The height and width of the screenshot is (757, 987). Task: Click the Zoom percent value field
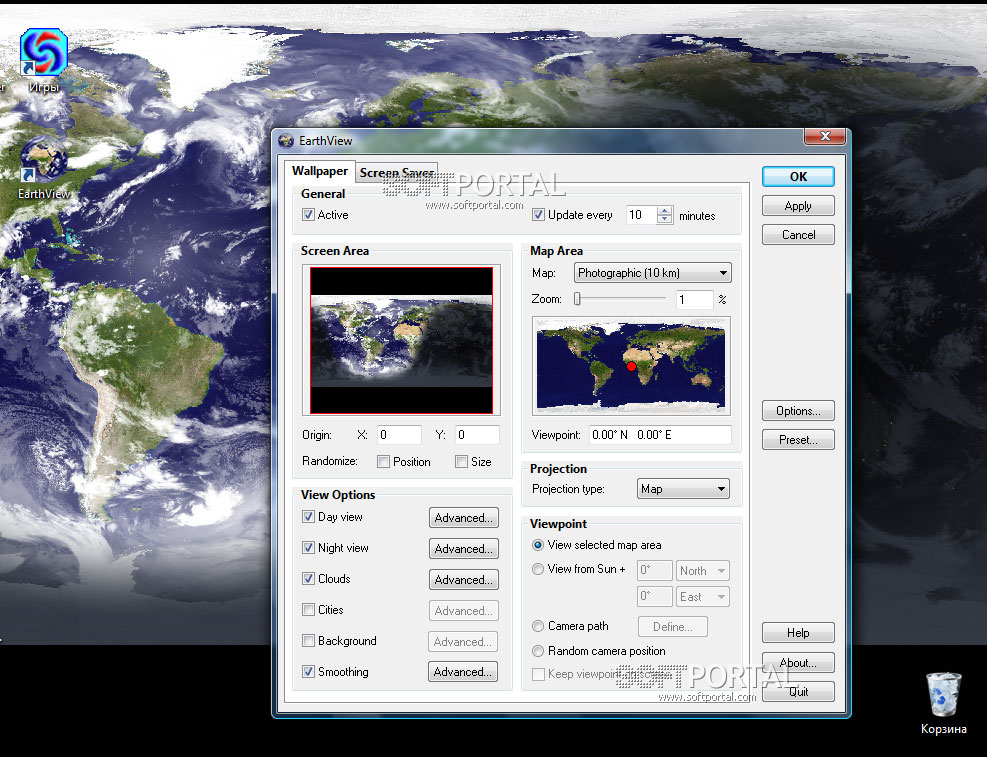point(694,300)
